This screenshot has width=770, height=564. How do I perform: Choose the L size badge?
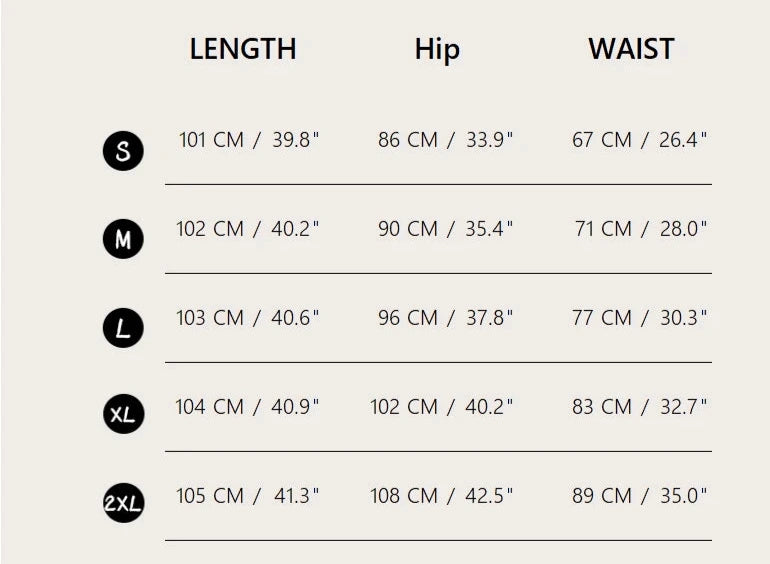pos(123,329)
